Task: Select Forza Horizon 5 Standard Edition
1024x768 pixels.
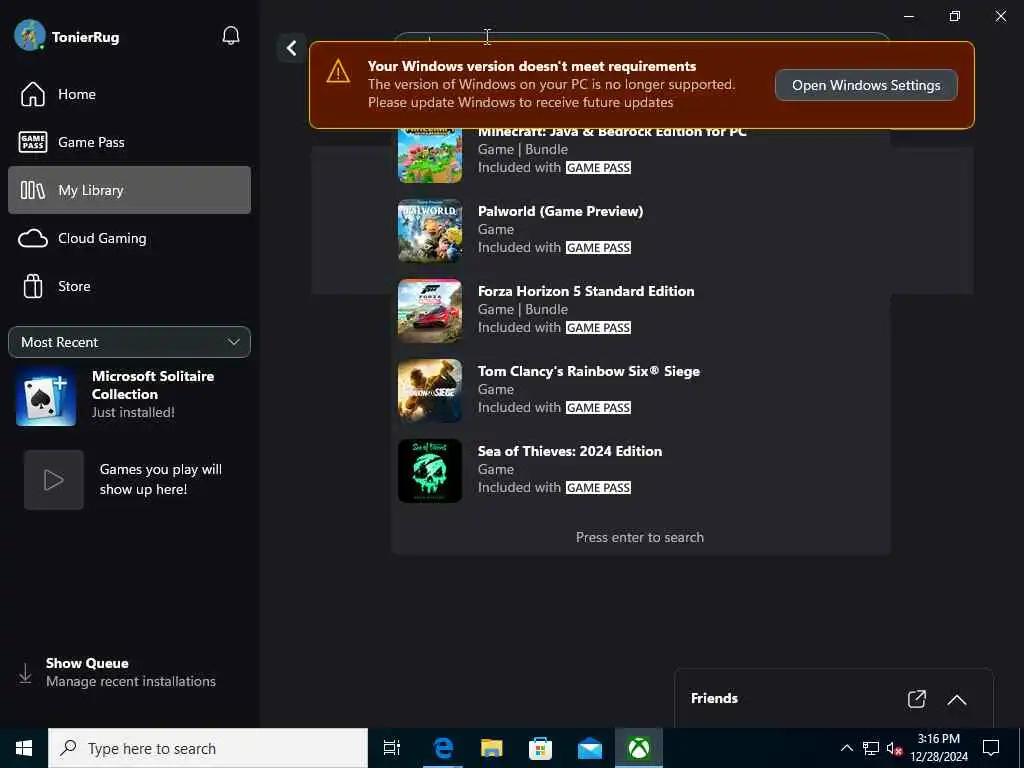Action: [x=641, y=310]
